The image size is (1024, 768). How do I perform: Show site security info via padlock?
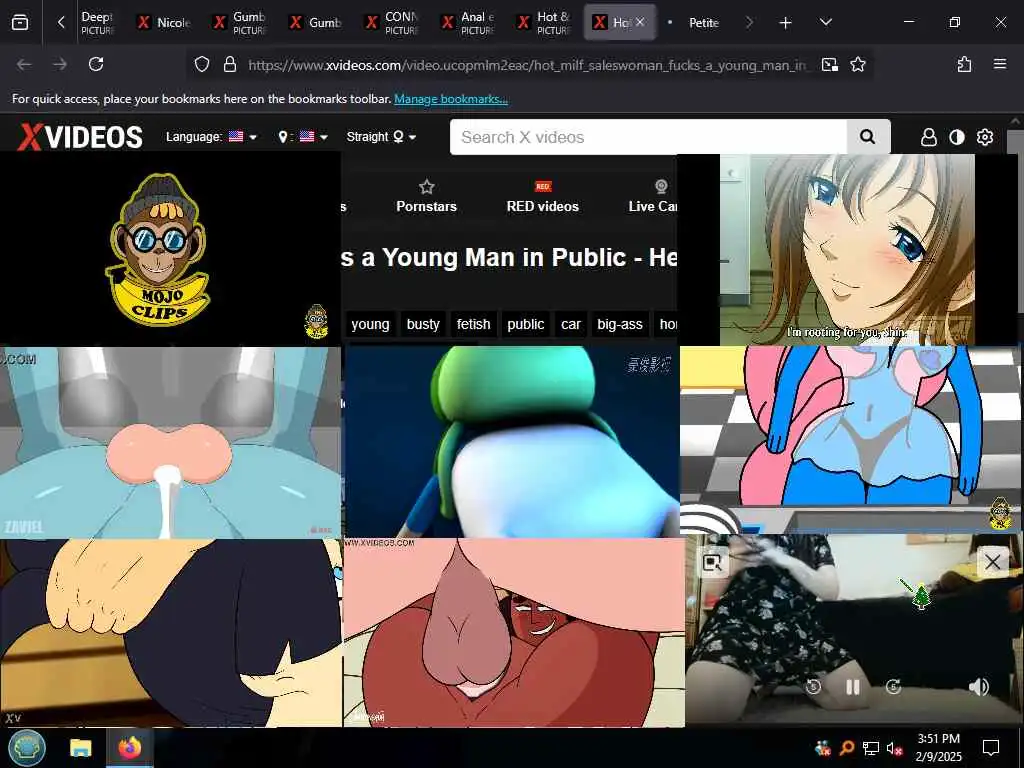click(230, 65)
